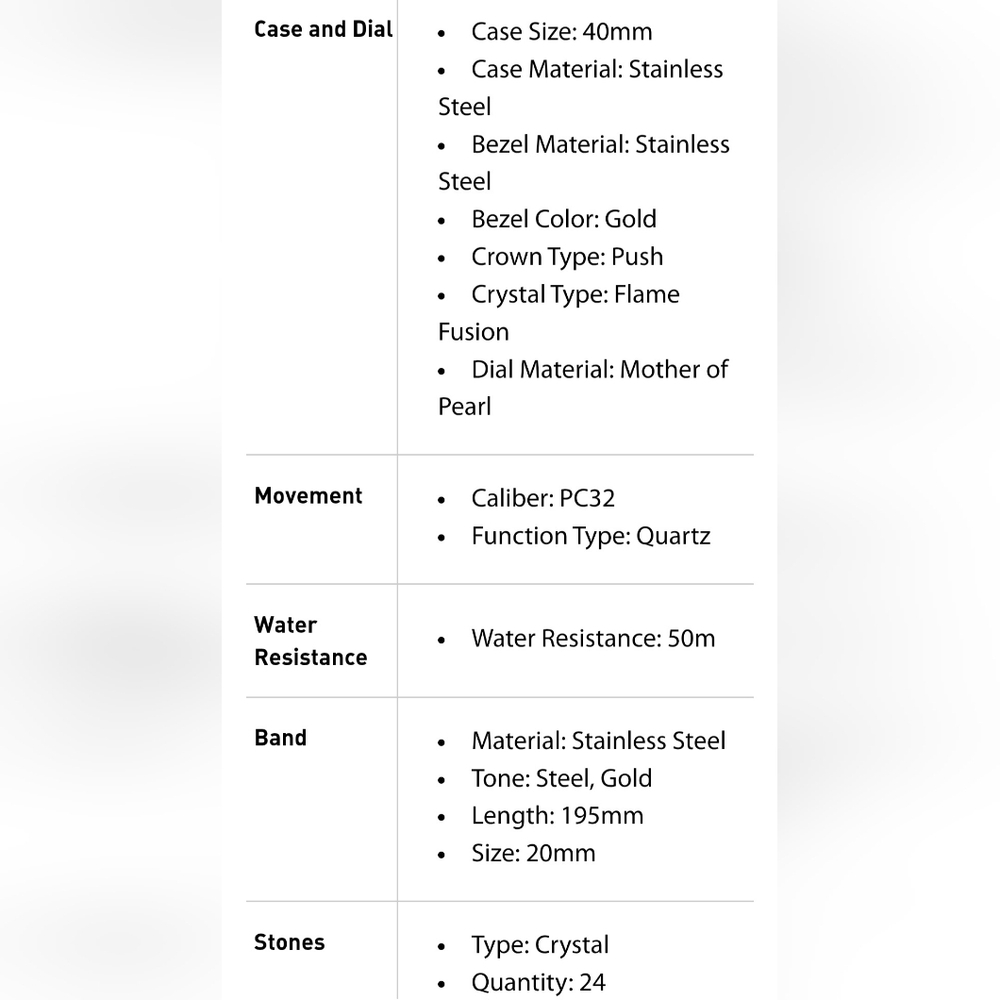Click the Bezel Color: Gold line
This screenshot has width=1000, height=1000.
pyautogui.click(x=564, y=219)
